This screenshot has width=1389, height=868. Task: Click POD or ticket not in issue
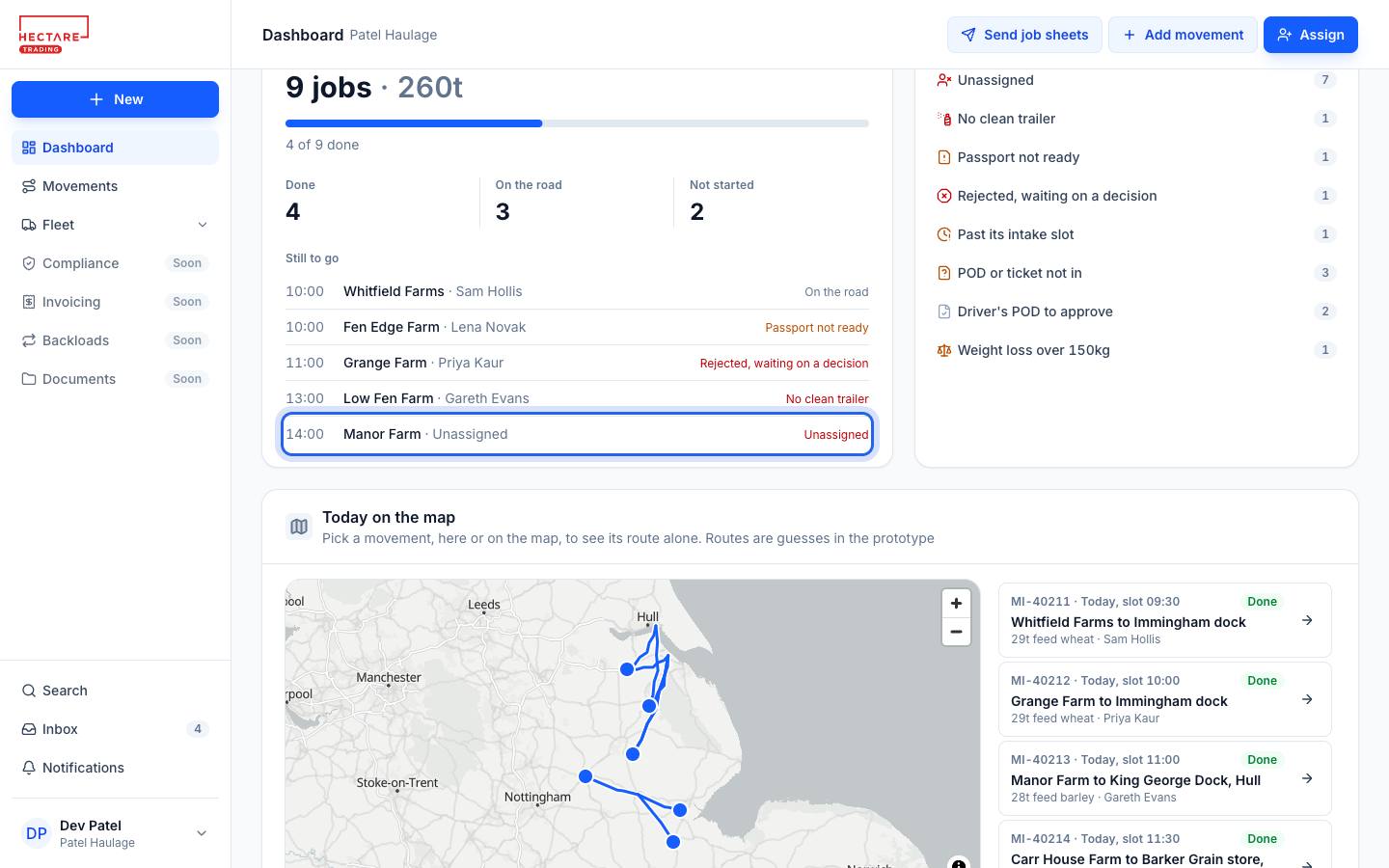(1136, 273)
